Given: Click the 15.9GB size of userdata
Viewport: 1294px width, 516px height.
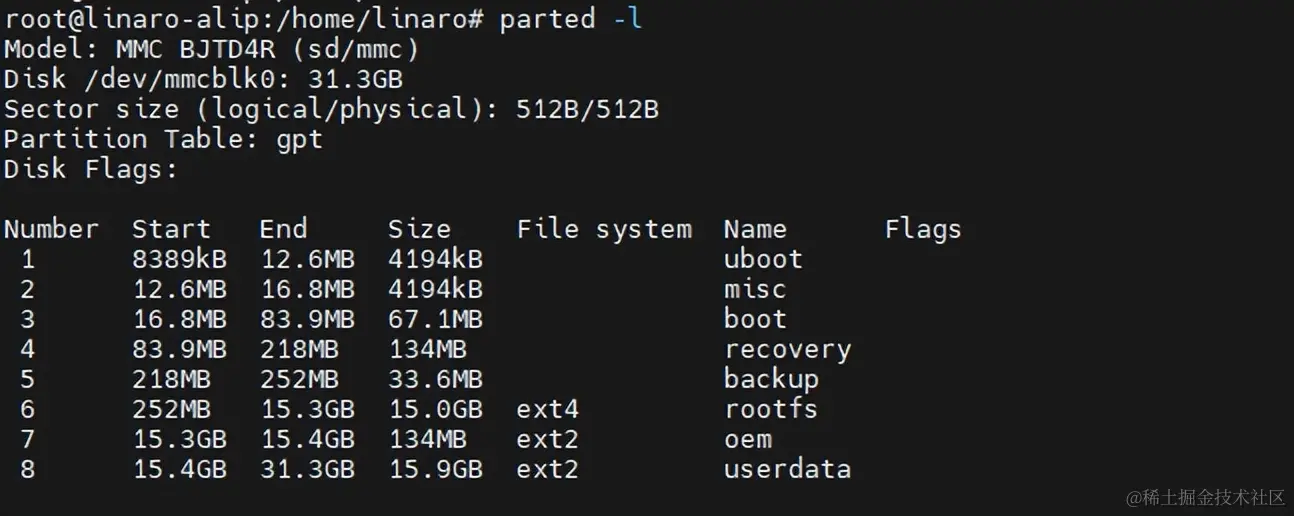Looking at the screenshot, I should click(x=435, y=469).
